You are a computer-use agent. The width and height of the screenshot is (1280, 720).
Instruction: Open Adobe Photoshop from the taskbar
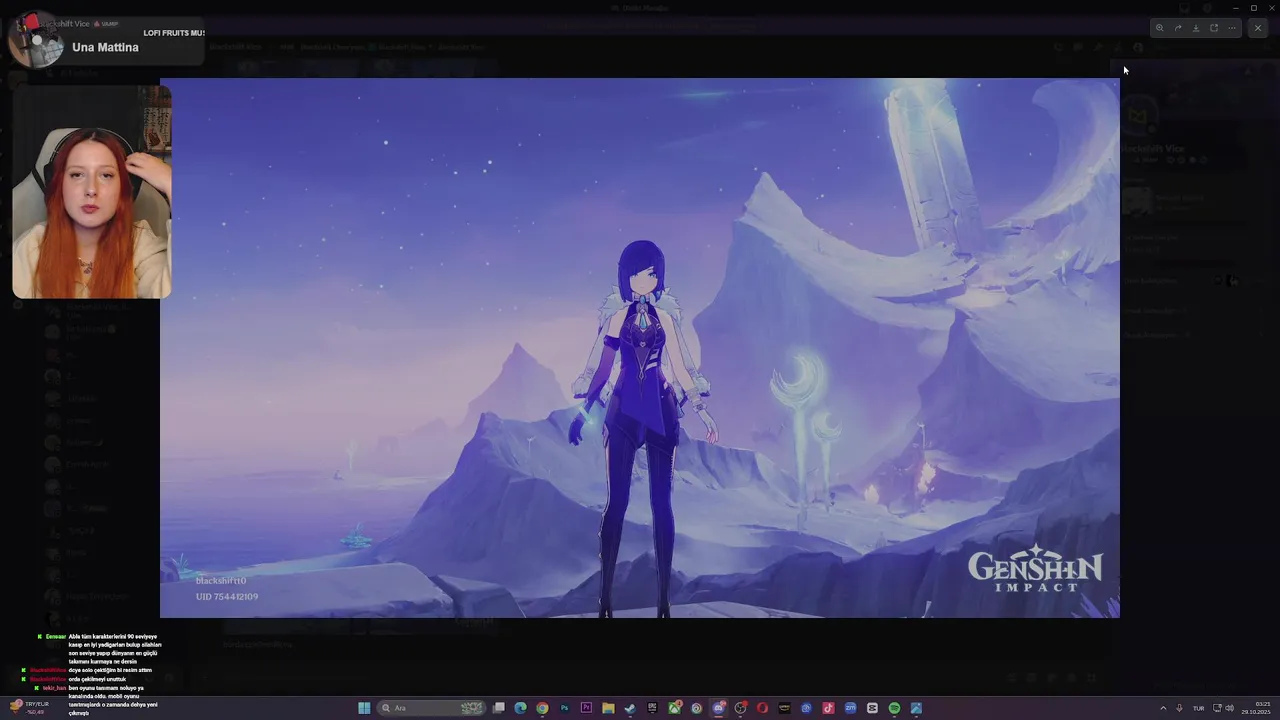tap(564, 708)
